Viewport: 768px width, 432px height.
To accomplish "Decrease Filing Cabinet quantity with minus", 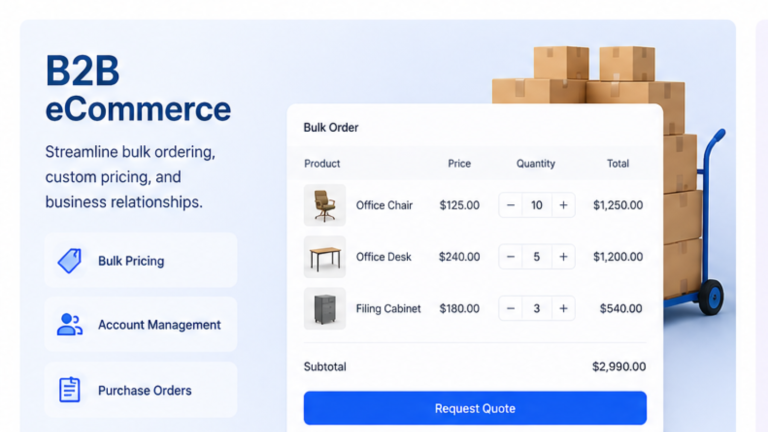I will (x=510, y=309).
